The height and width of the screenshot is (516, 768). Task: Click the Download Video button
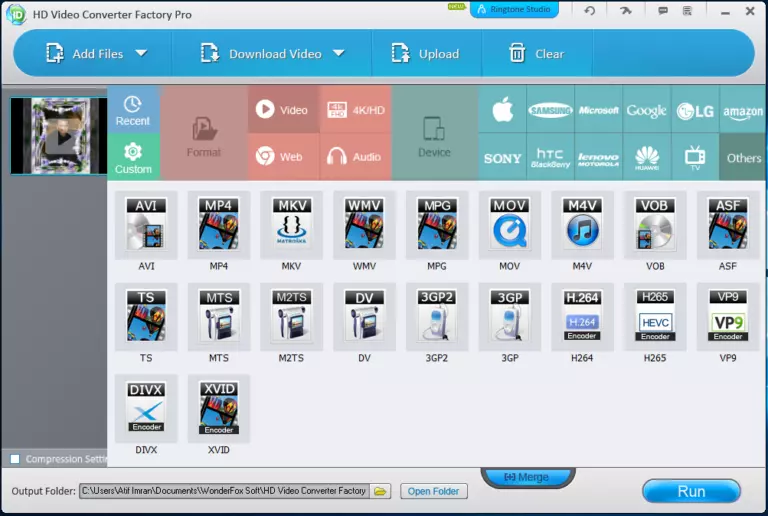pos(262,53)
